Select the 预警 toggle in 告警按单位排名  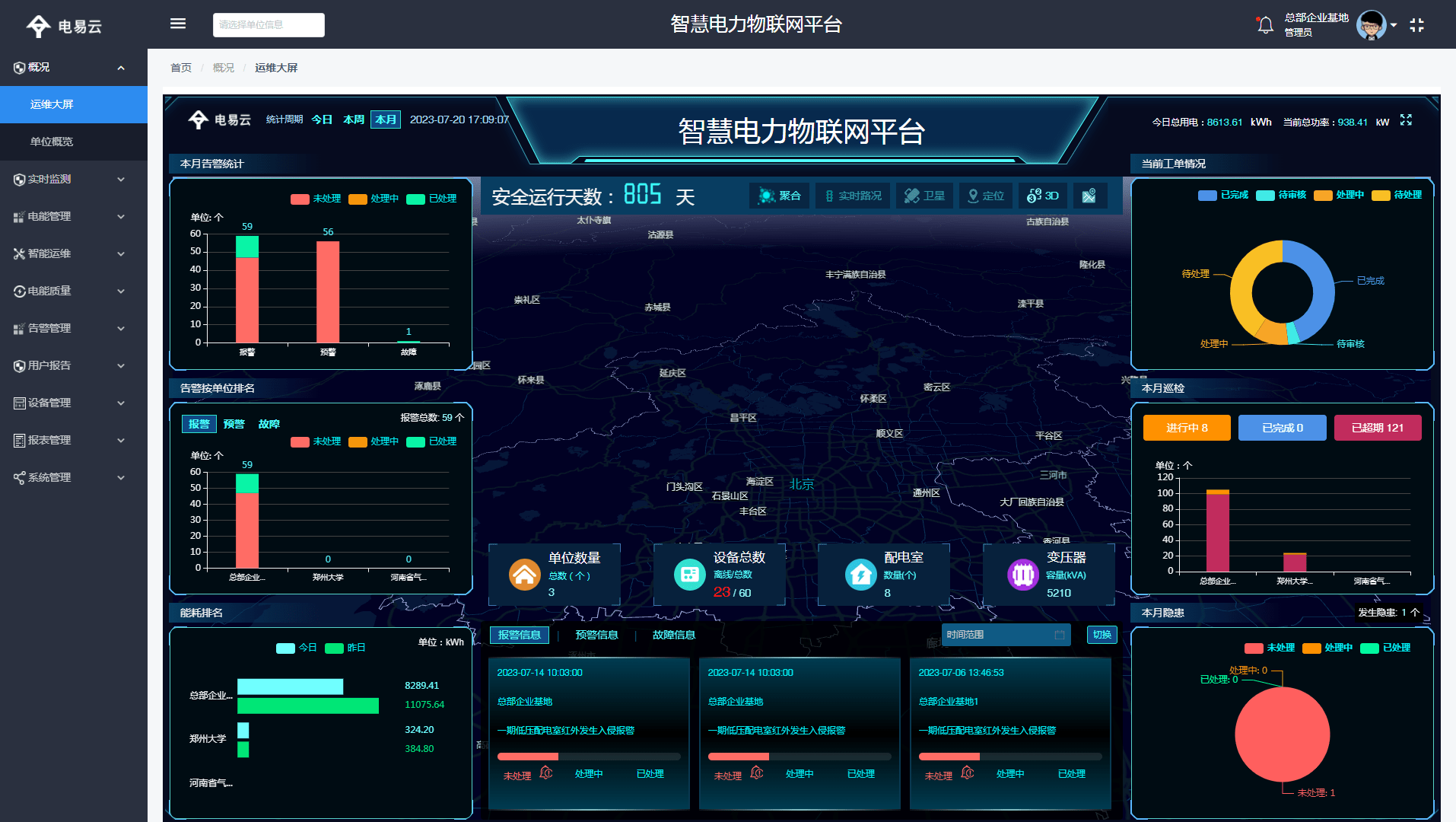[235, 424]
